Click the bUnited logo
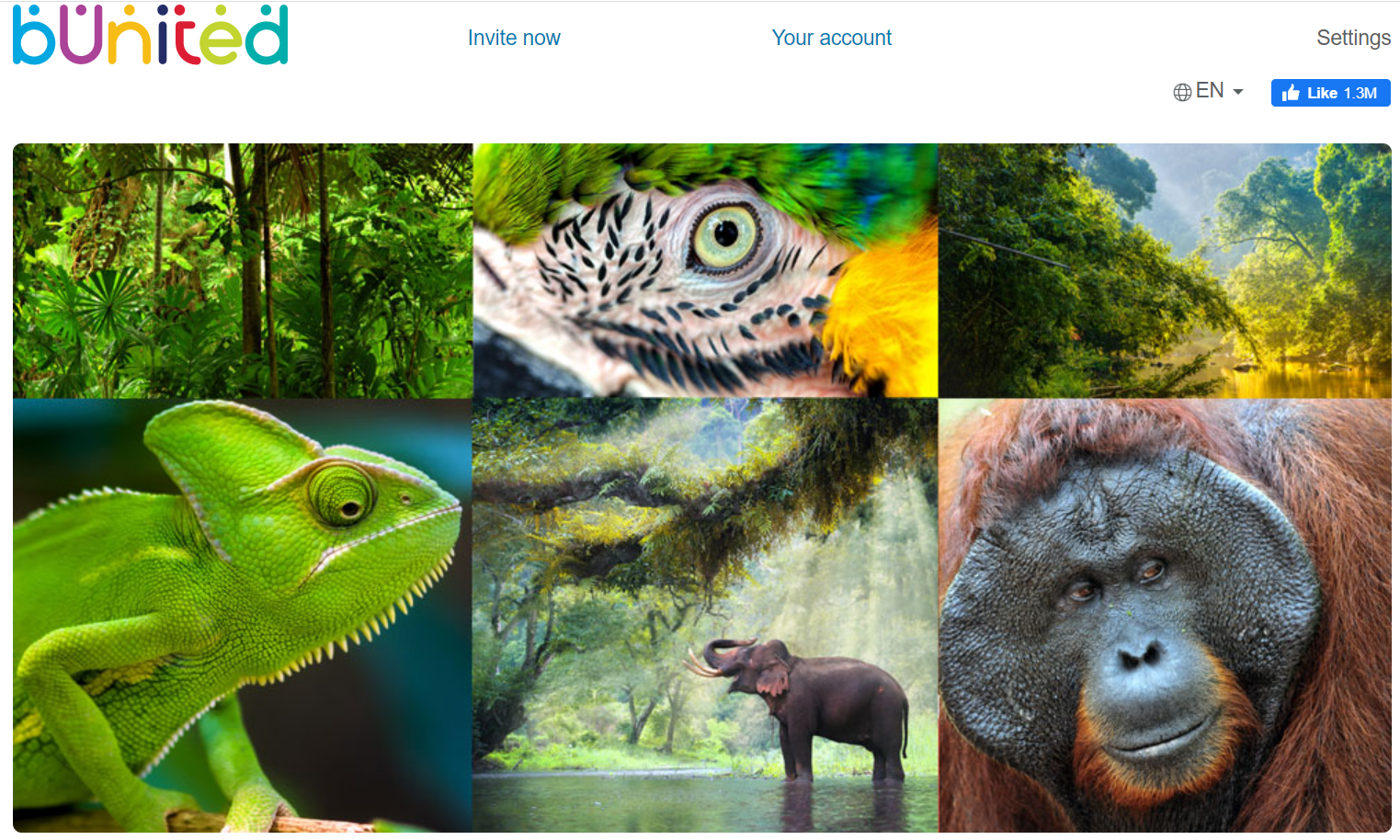 point(150,35)
